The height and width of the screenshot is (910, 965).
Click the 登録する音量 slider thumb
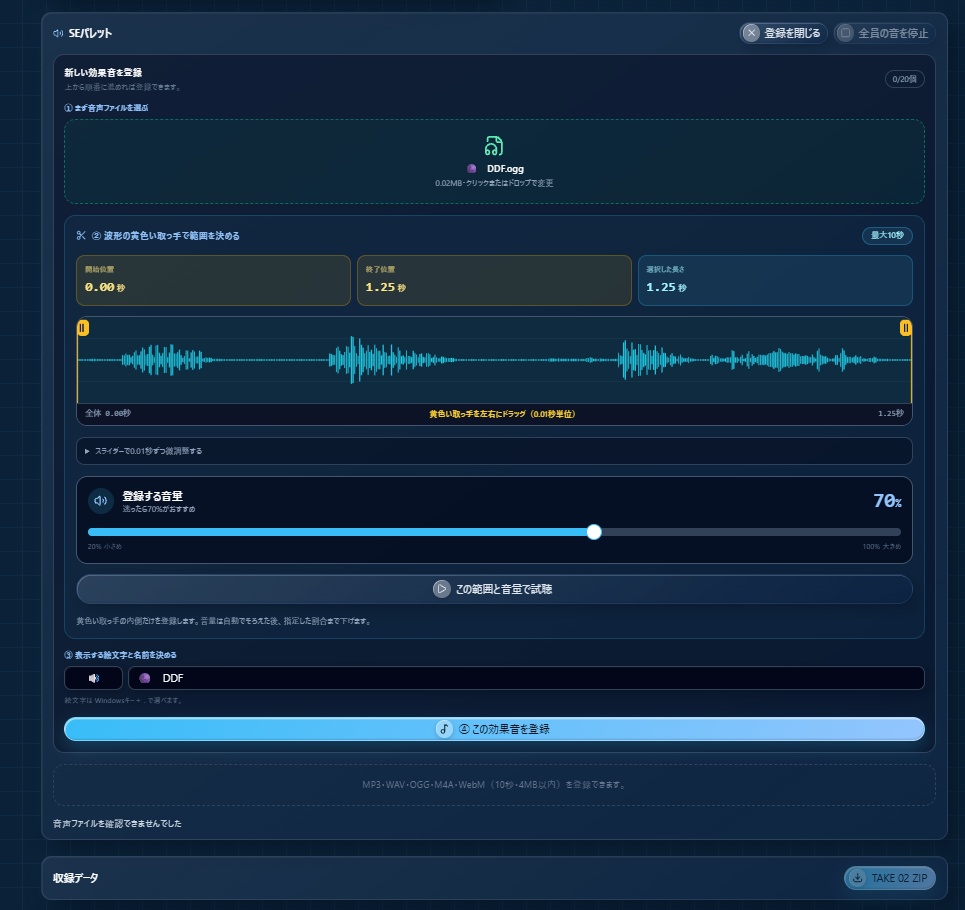(x=594, y=532)
